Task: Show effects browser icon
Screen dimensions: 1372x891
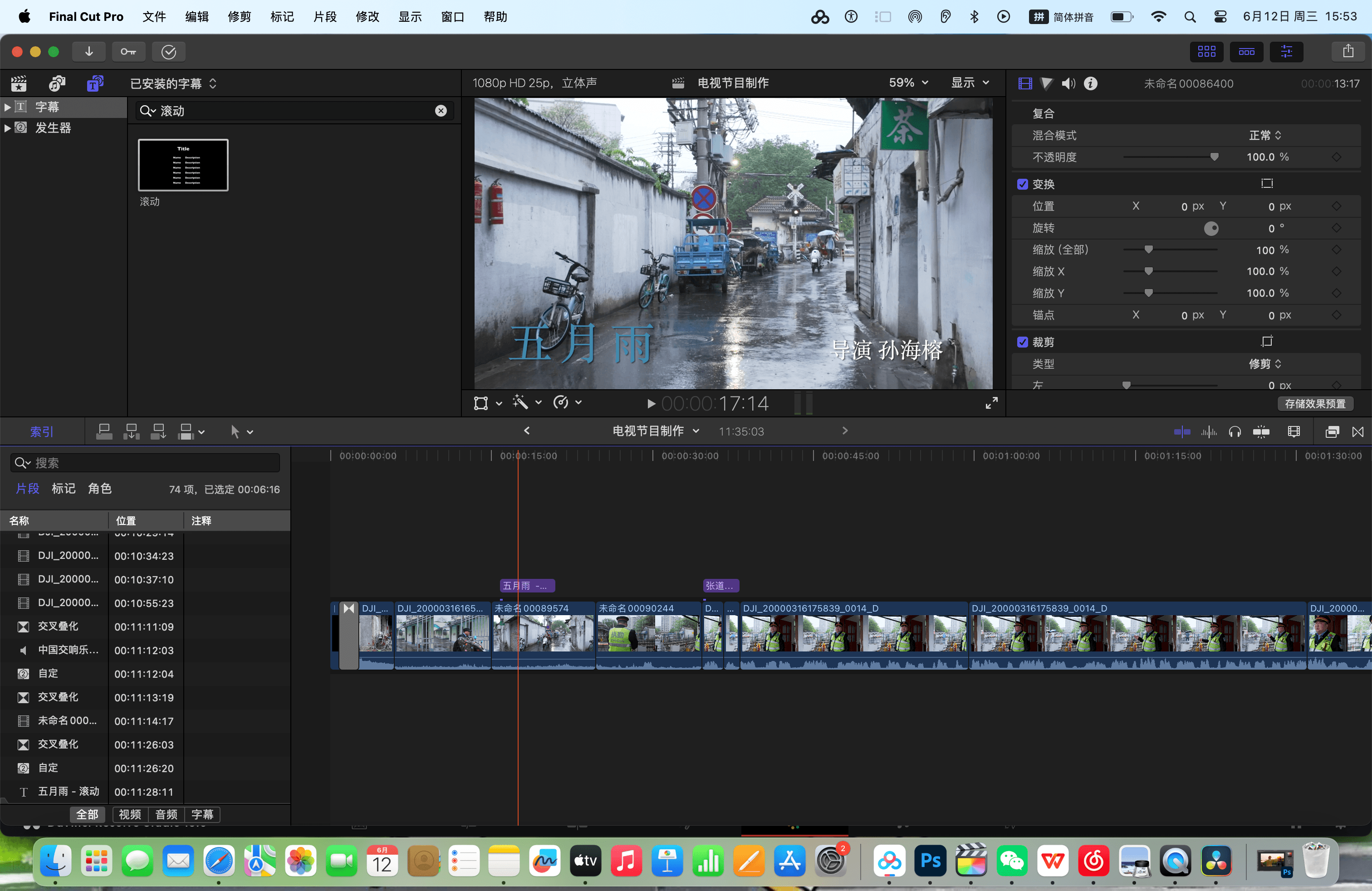Action: click(x=1332, y=432)
